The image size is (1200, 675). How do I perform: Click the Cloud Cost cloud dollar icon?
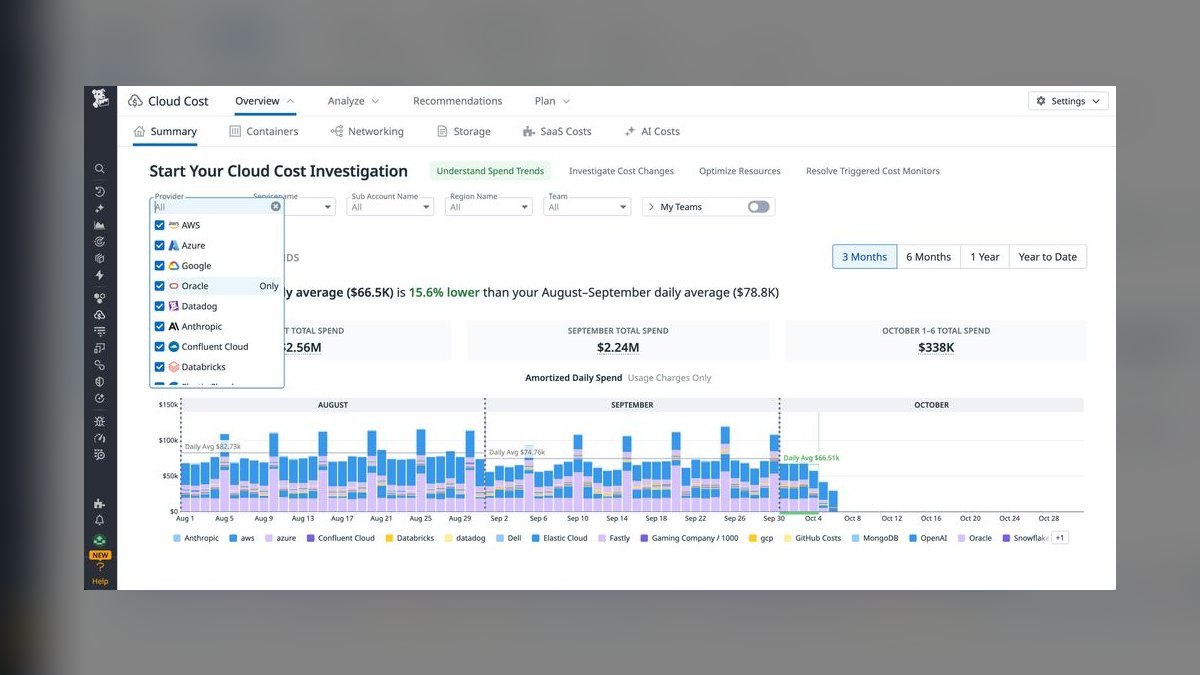[136, 101]
